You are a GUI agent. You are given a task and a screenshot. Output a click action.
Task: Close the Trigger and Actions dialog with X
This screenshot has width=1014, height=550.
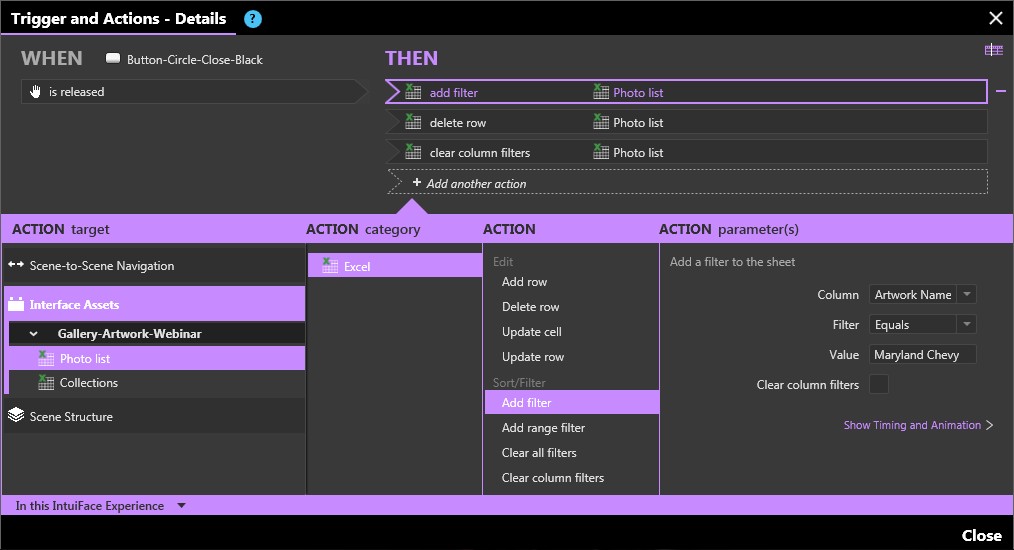[996, 18]
